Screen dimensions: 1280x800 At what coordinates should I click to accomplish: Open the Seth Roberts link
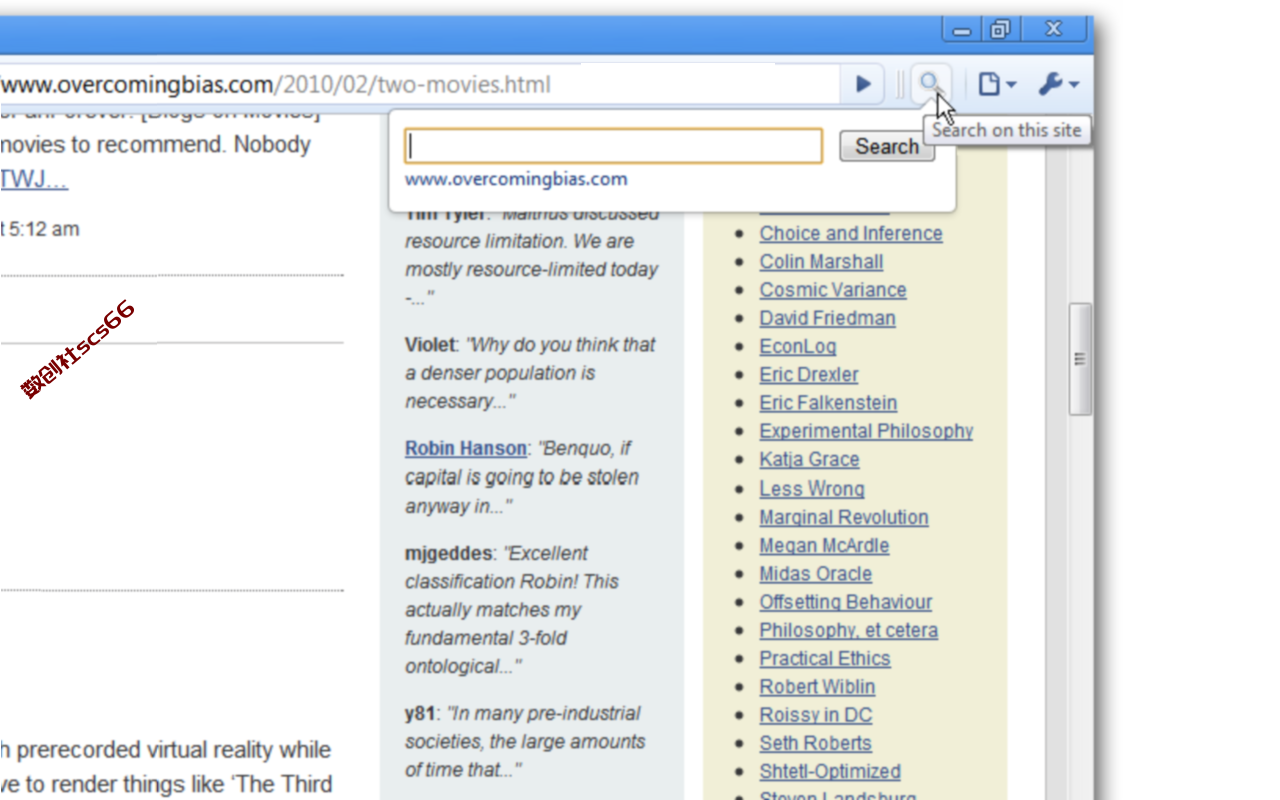click(x=815, y=743)
